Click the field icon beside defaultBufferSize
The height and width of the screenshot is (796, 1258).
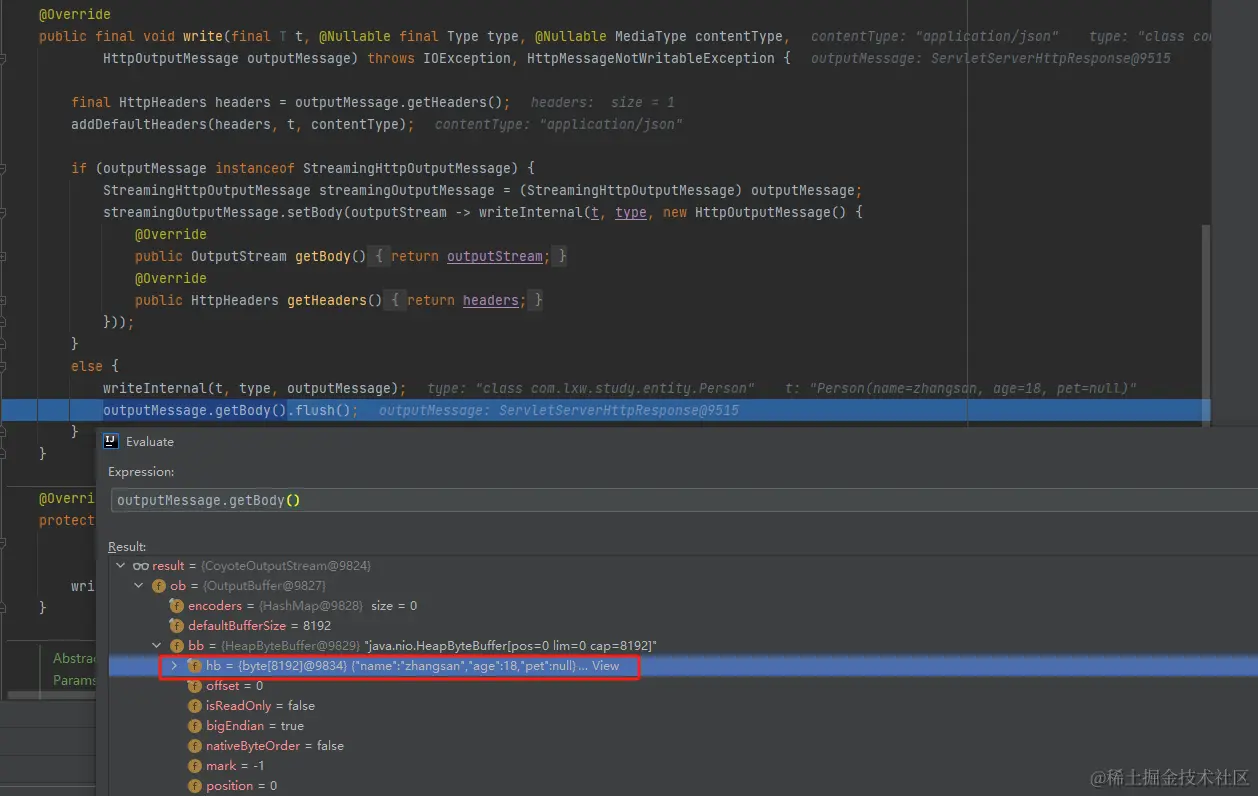[x=177, y=626]
